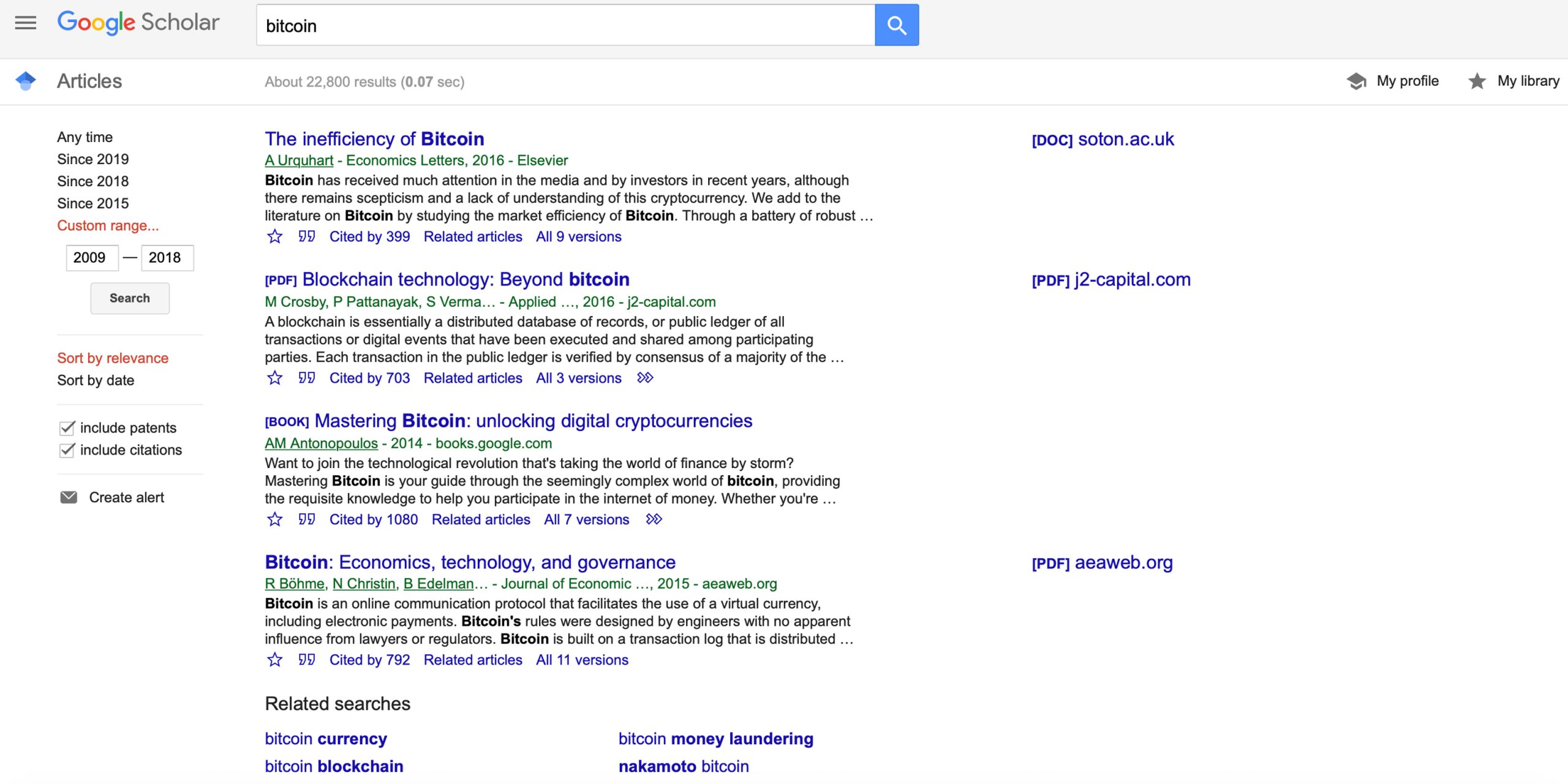Image resolution: width=1568 pixels, height=784 pixels.
Task: Click the start year field showing 2009
Action: (x=92, y=258)
